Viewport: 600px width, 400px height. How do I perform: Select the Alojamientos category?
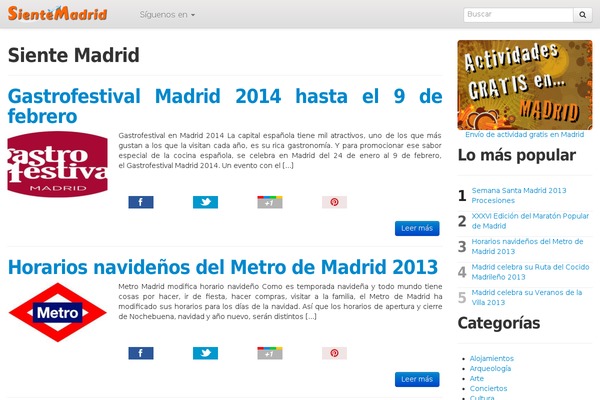pyautogui.click(x=492, y=358)
